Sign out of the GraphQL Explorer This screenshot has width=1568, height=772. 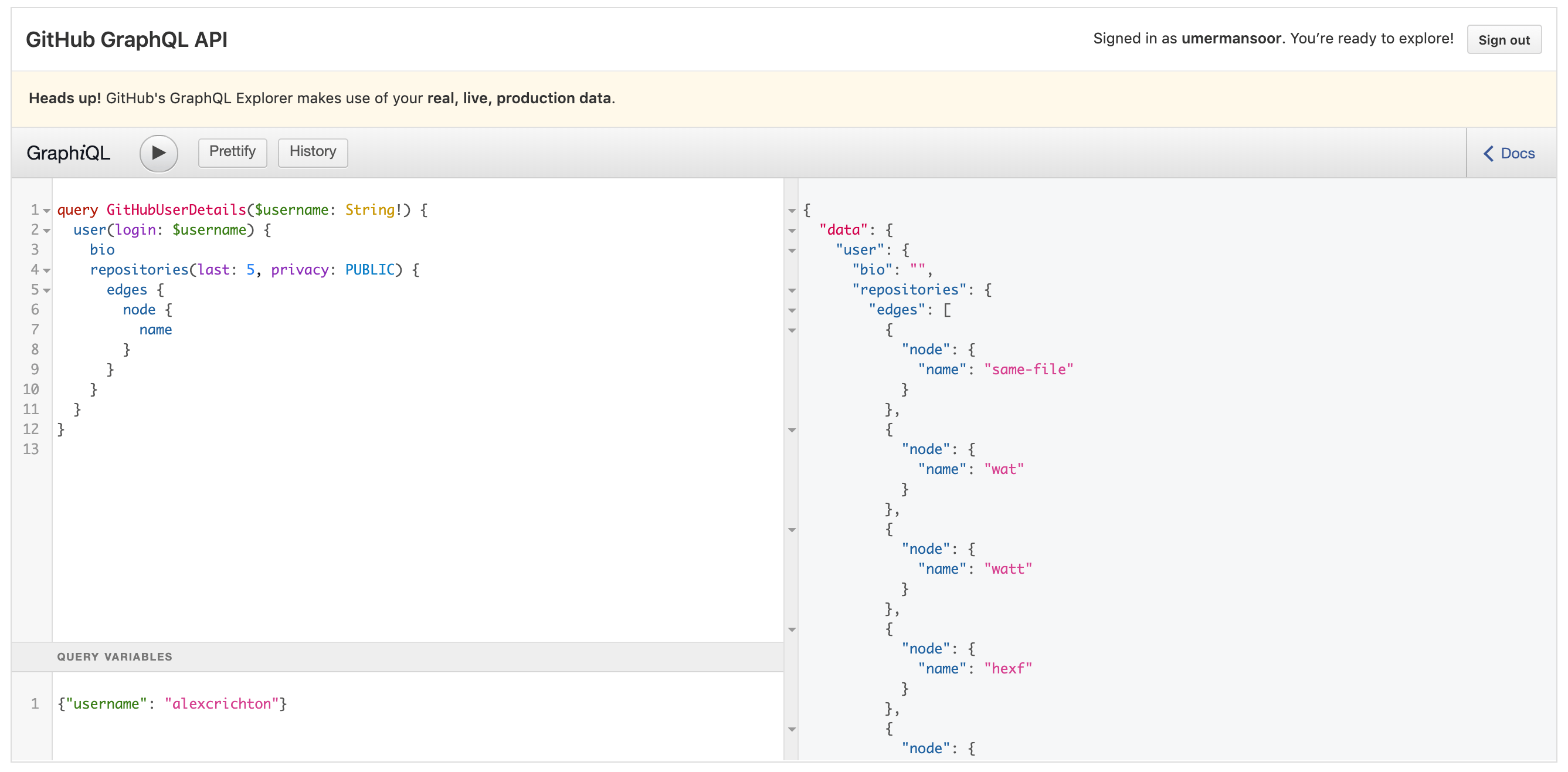click(1504, 39)
